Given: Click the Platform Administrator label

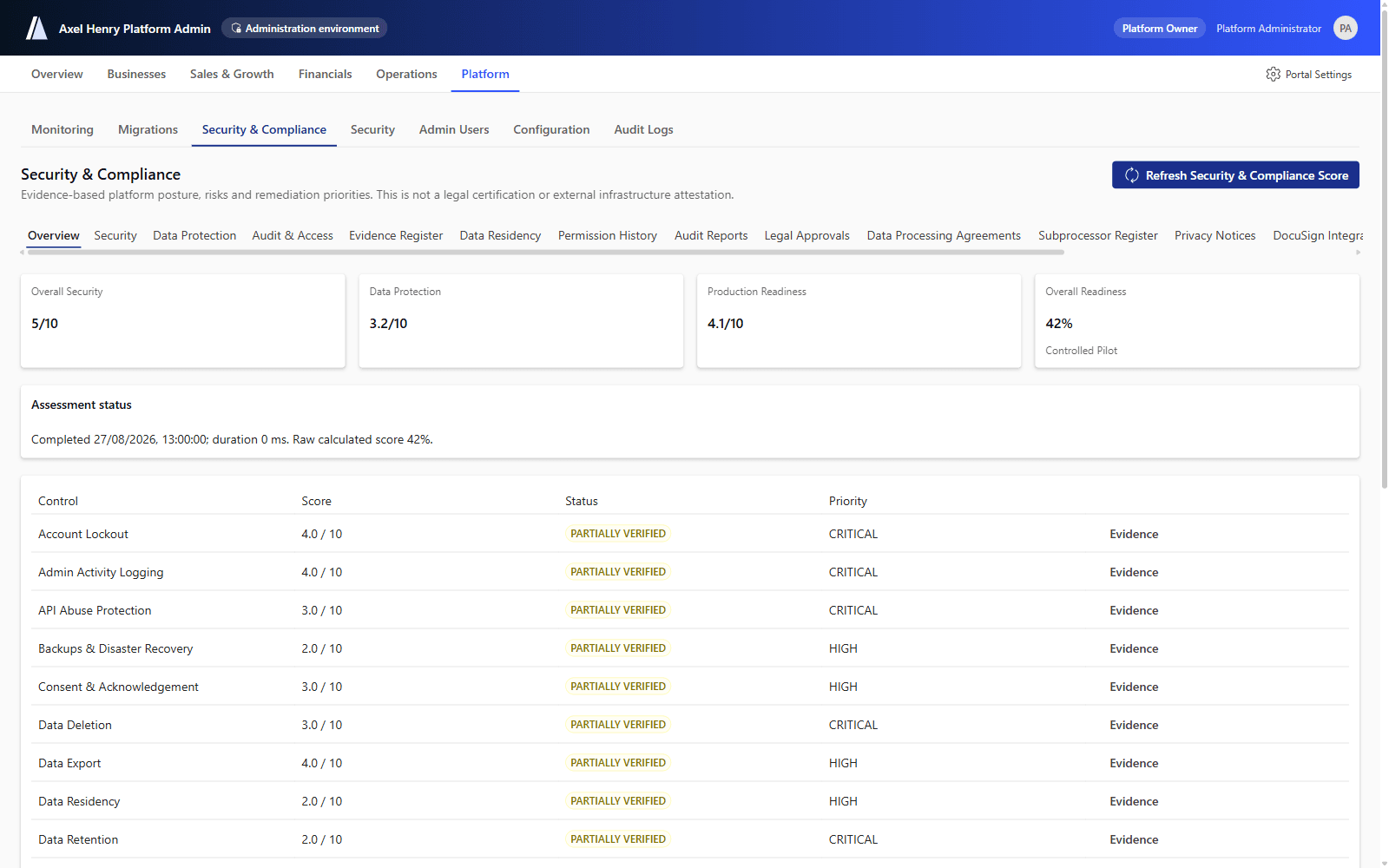Looking at the screenshot, I should 1268,29.
